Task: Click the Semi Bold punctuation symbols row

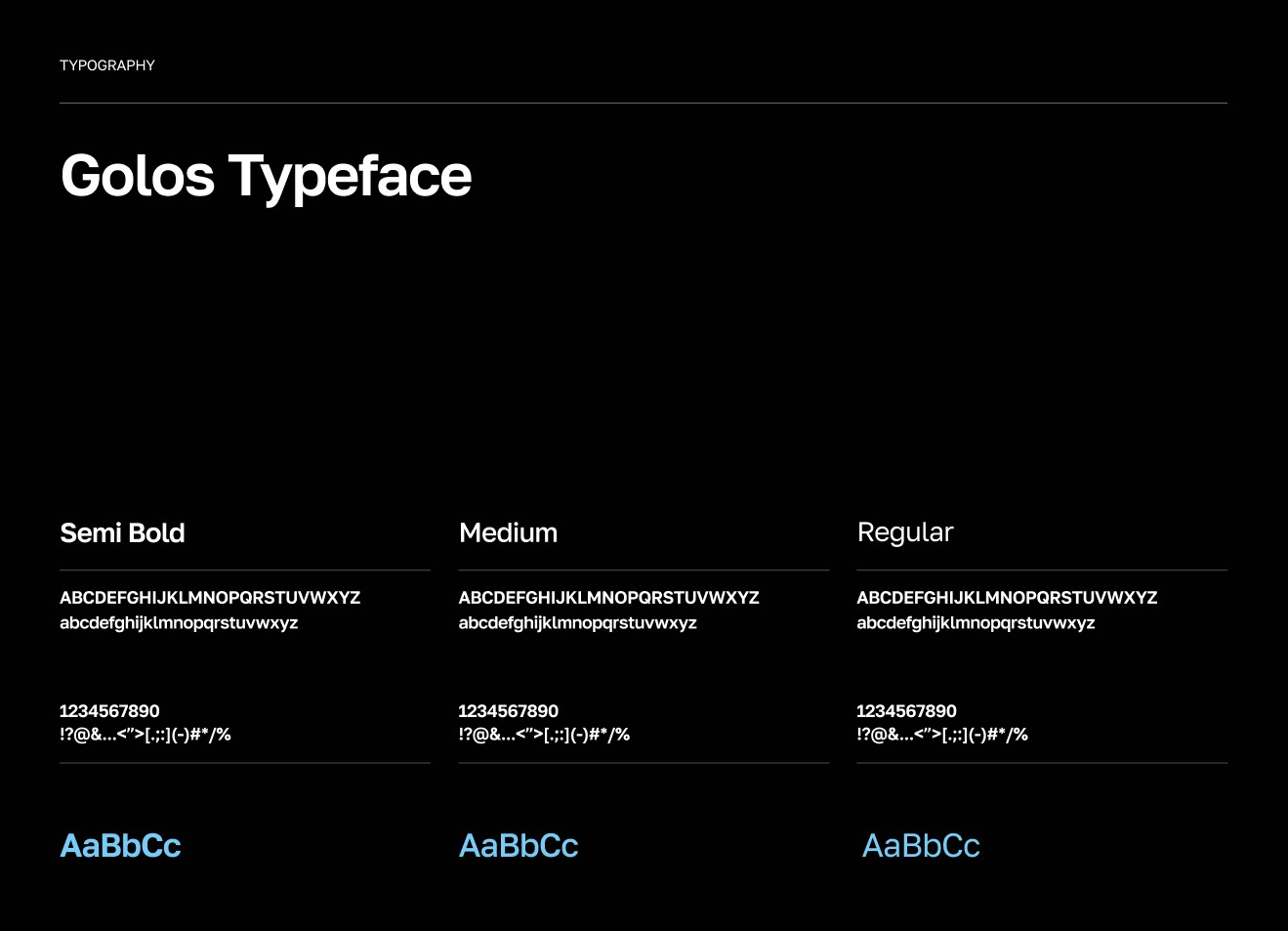Action: [145, 735]
